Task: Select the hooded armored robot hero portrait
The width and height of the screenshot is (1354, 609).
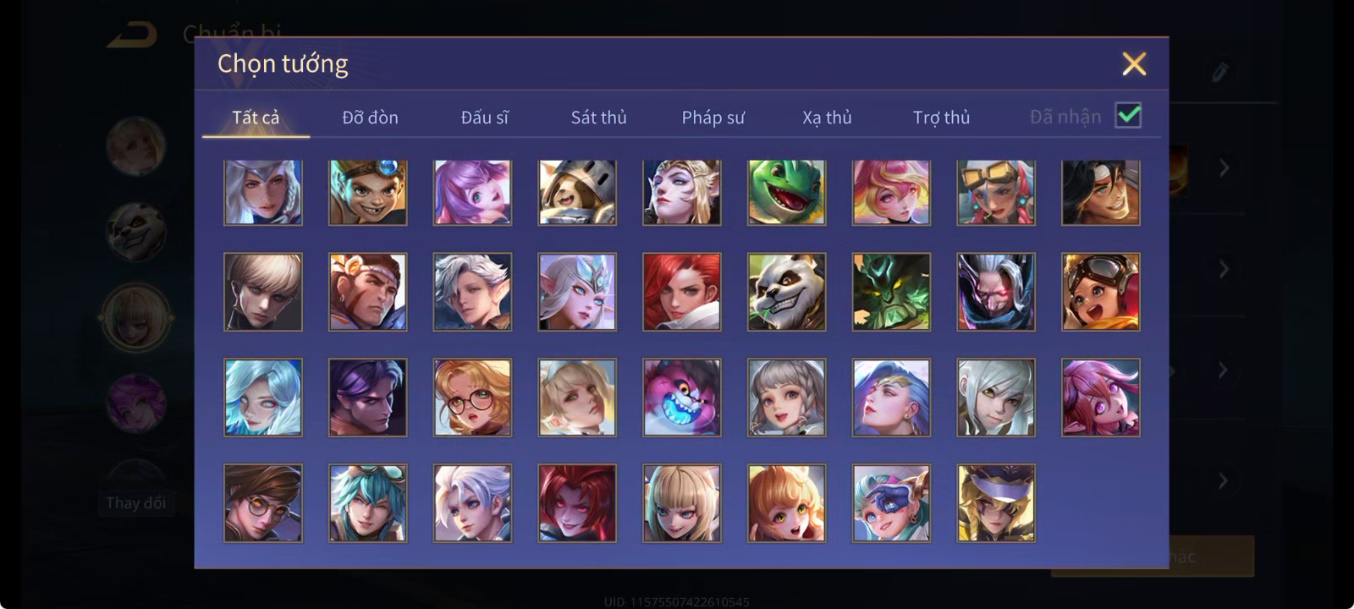Action: (x=577, y=192)
